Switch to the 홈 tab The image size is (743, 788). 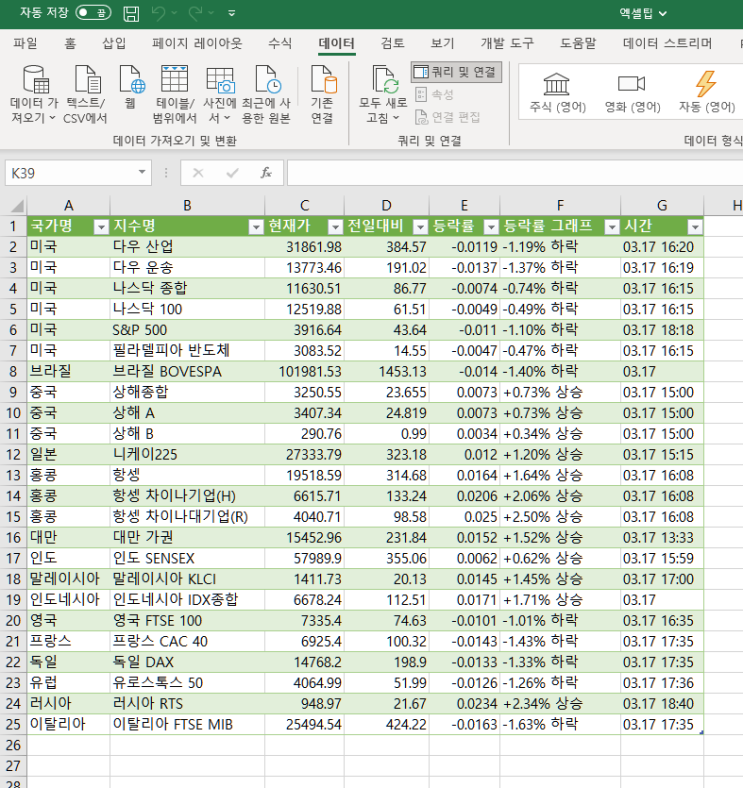point(70,43)
